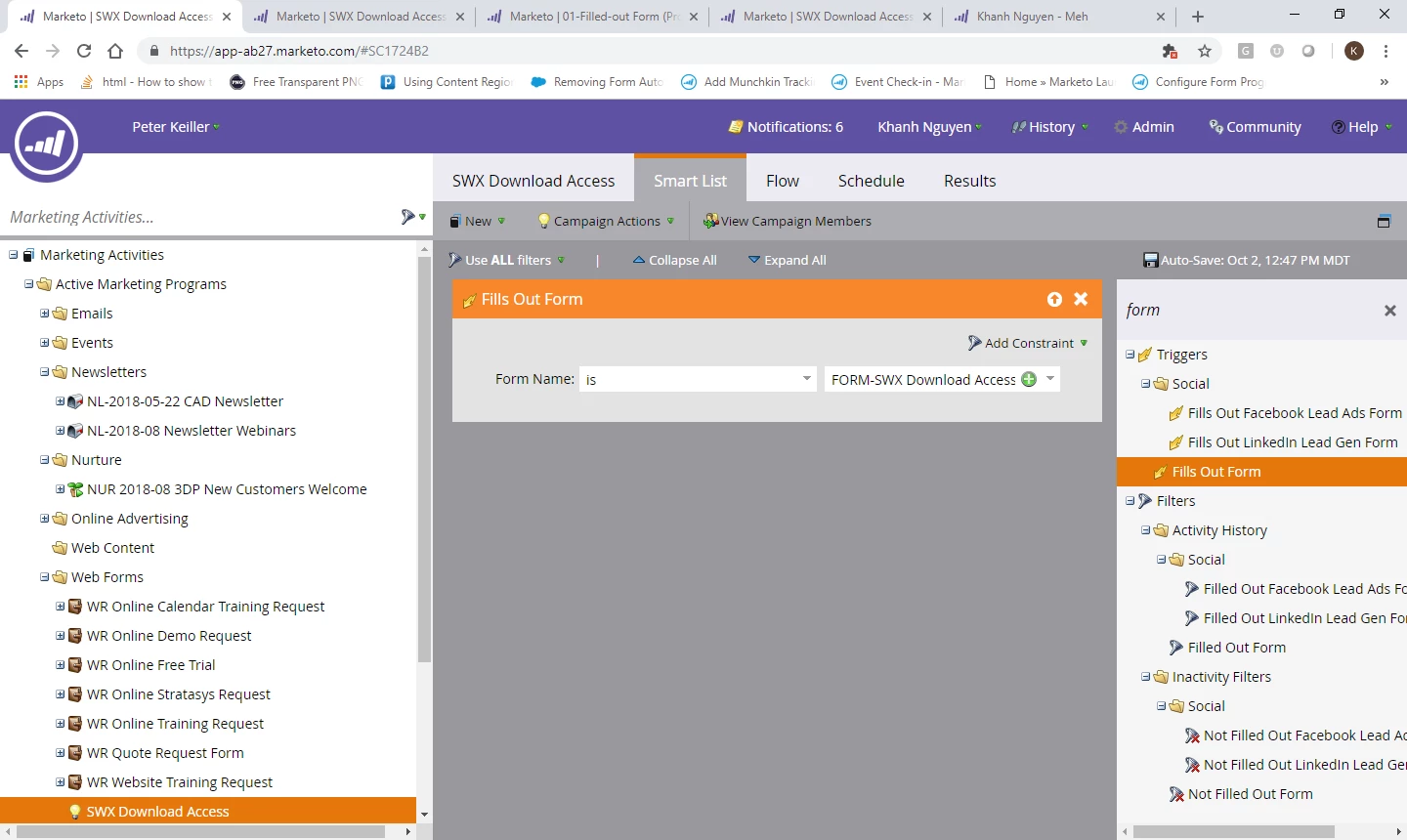
Task: Click Expand All
Action: tap(787, 260)
